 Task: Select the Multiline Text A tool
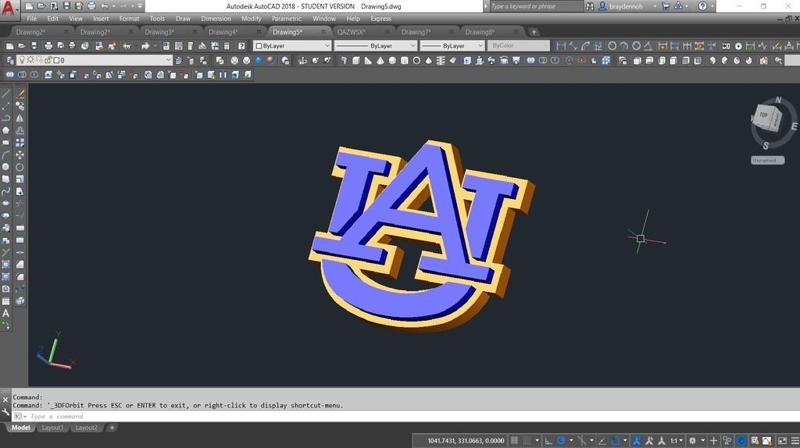pos(6,313)
